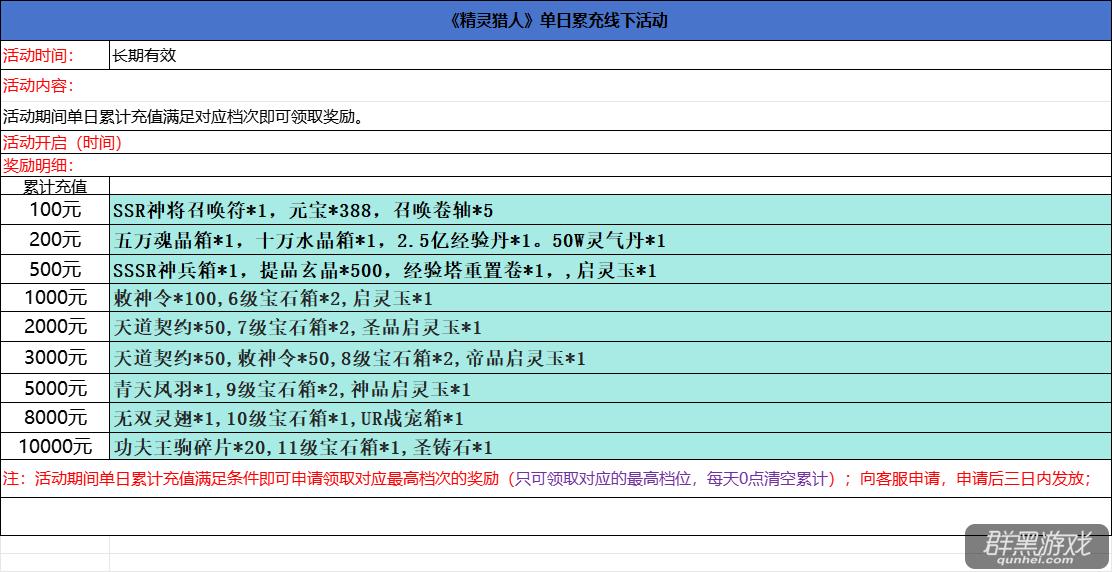Select the 8000元 tier cell
Image resolution: width=1112 pixels, height=572 pixels.
(55, 417)
